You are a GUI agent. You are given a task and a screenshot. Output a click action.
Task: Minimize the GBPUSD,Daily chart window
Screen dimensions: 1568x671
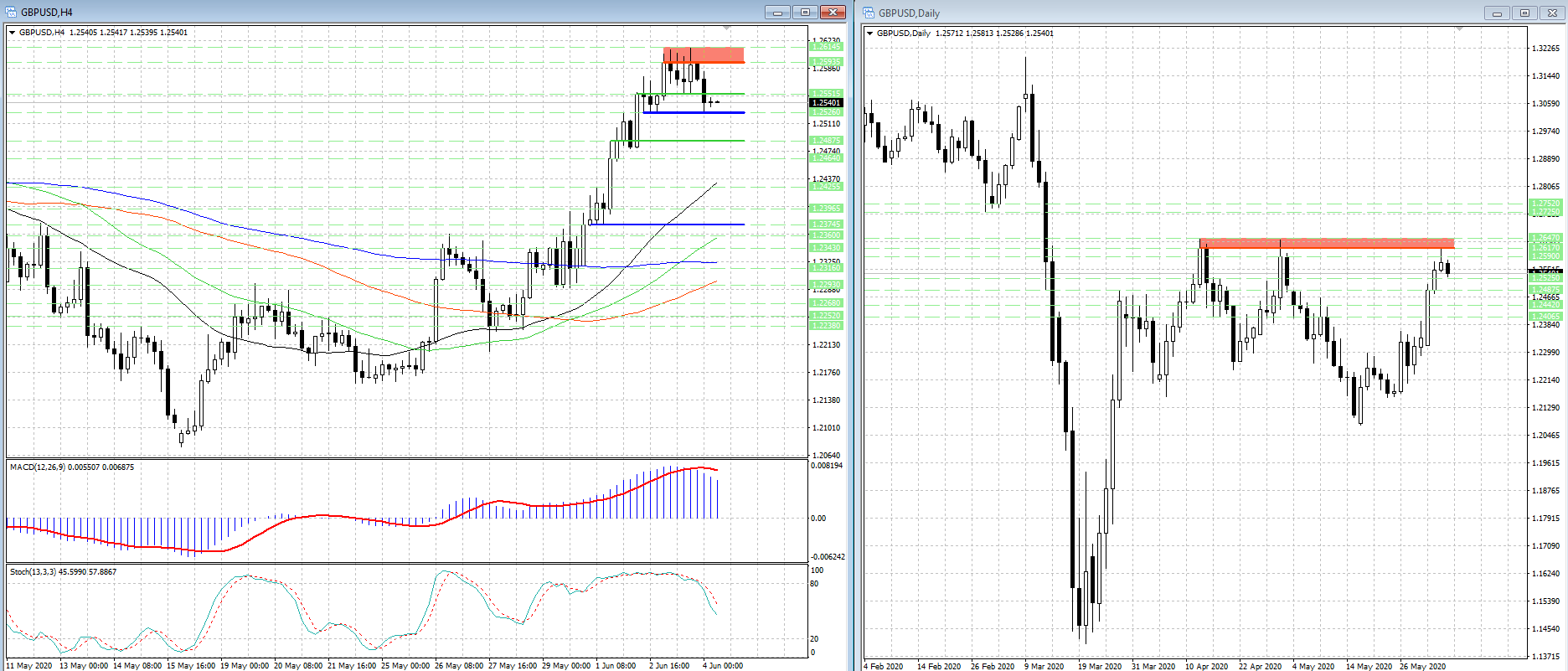[1496, 13]
